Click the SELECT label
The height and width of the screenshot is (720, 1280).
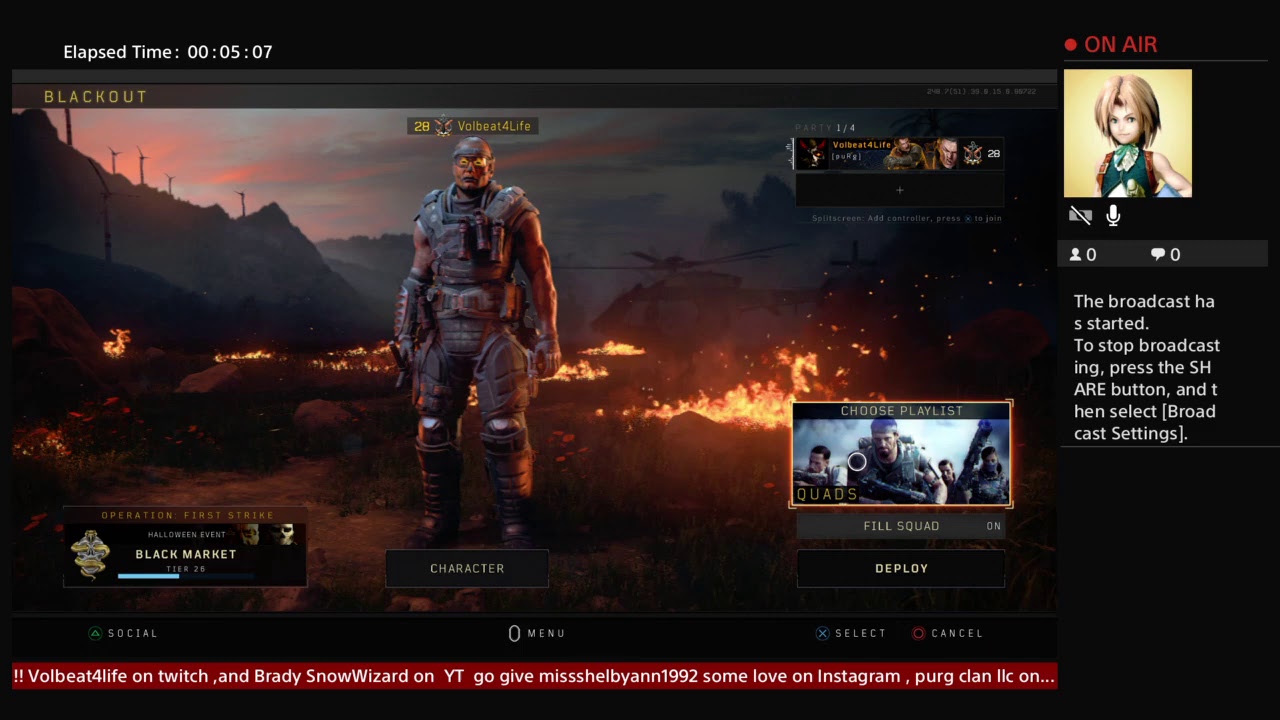tap(861, 633)
